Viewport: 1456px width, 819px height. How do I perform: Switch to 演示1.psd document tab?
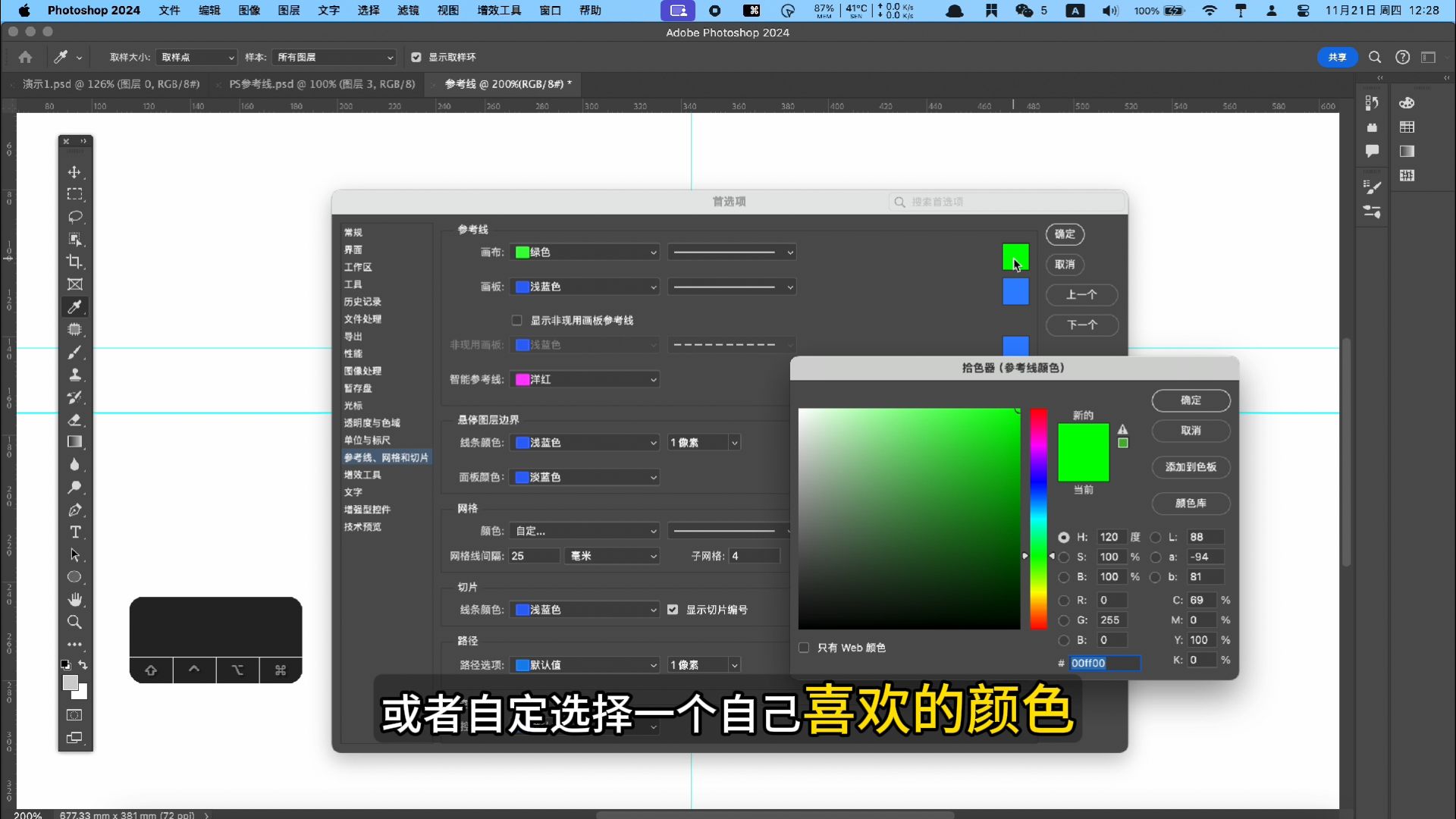(111, 84)
